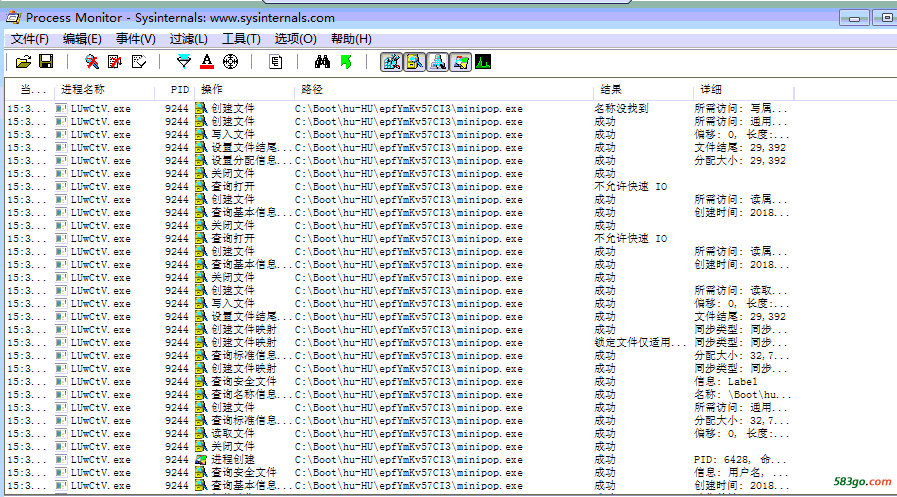The image size is (897, 497).
Task: Toggle the show profiling events graph button
Action: point(483,62)
